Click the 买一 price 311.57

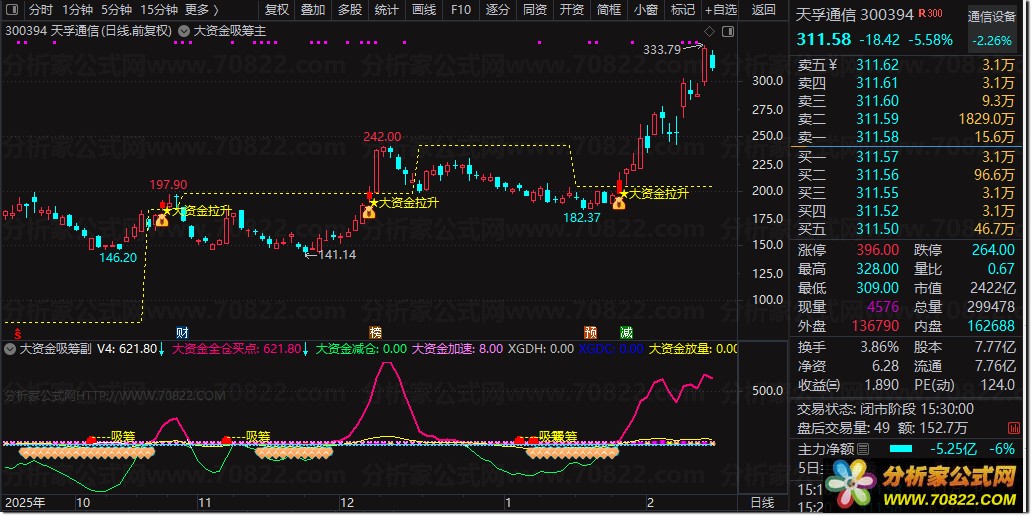pyautogui.click(x=878, y=157)
